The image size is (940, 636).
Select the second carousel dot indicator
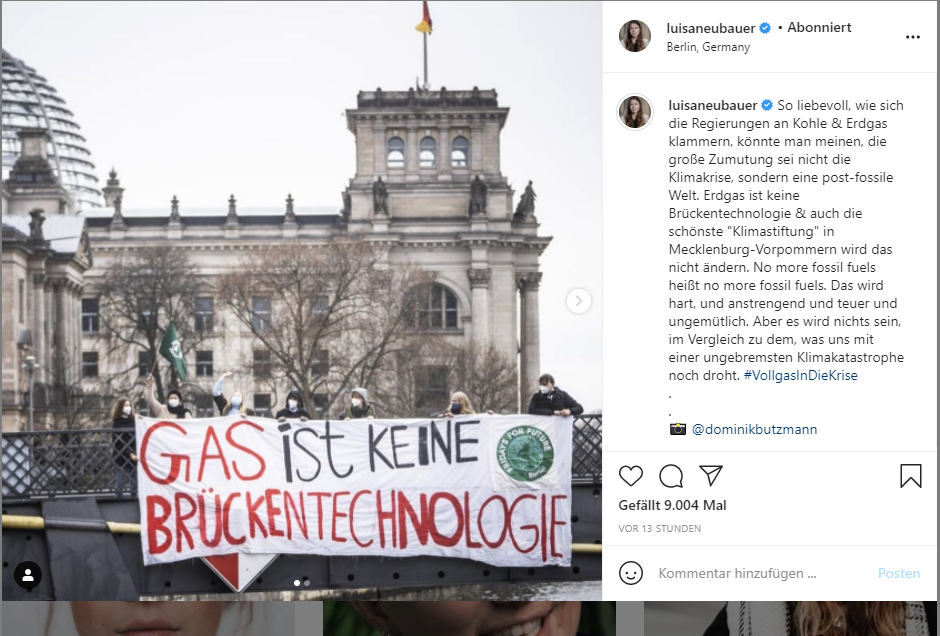[x=307, y=583]
